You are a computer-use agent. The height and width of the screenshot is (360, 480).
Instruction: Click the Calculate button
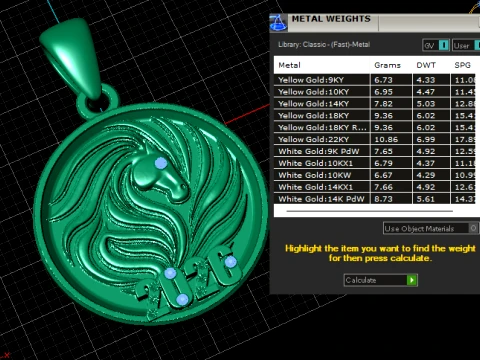(x=380, y=280)
